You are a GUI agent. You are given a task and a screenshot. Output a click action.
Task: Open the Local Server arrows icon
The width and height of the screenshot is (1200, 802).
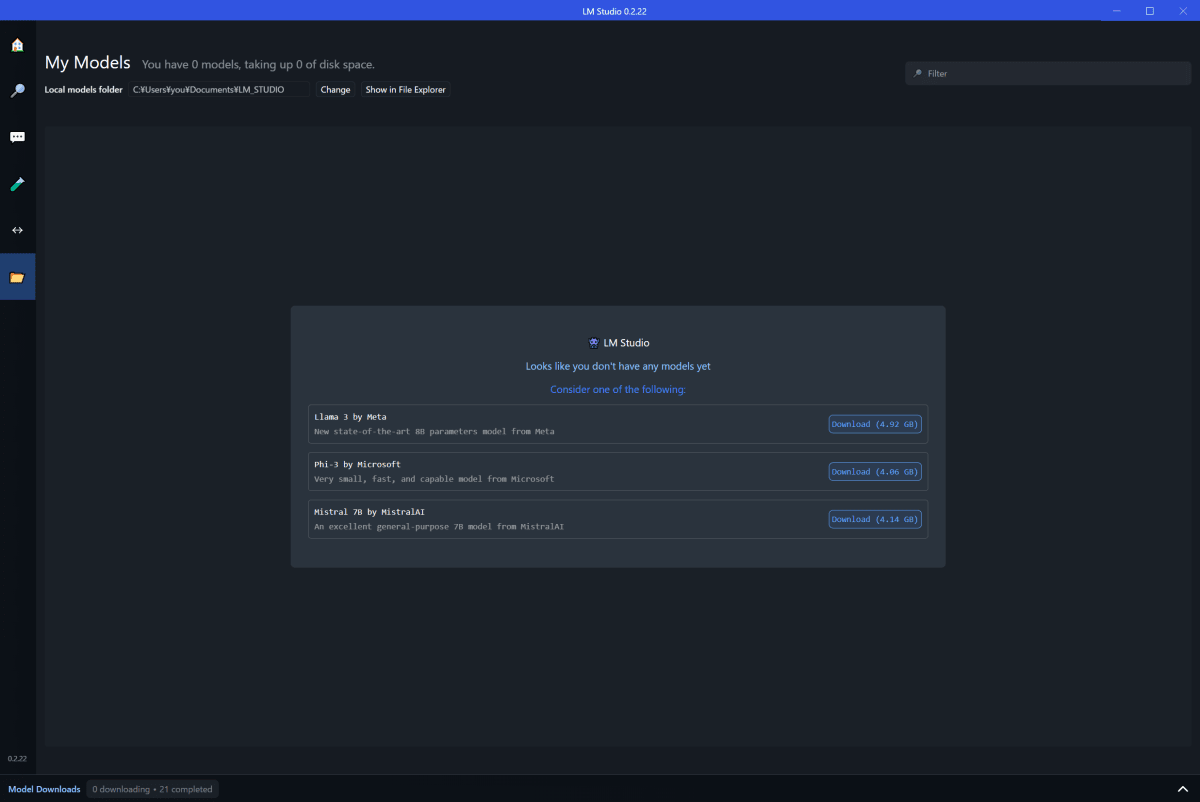tap(17, 230)
